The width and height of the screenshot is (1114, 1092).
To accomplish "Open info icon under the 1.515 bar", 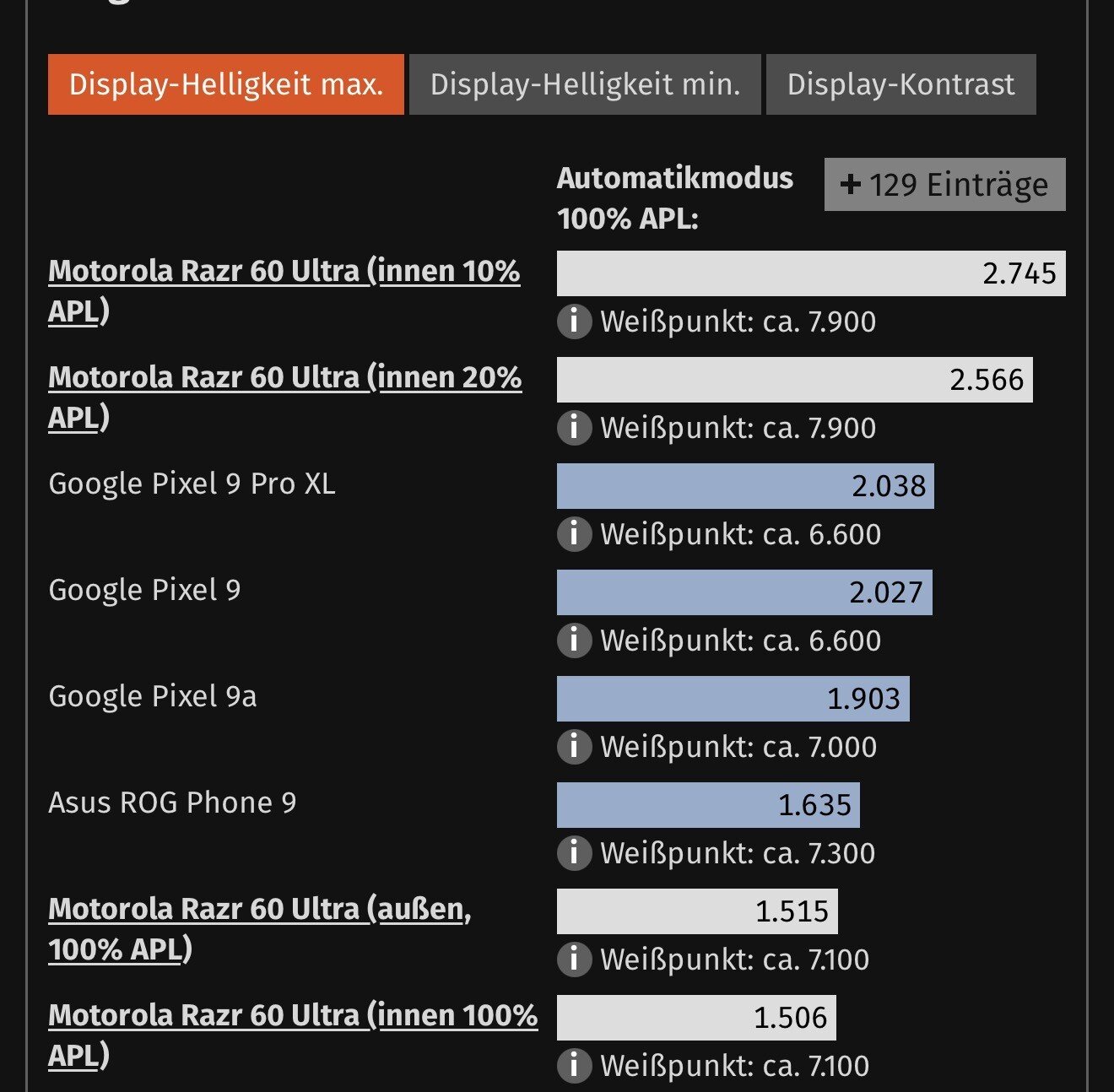I will pos(574,960).
